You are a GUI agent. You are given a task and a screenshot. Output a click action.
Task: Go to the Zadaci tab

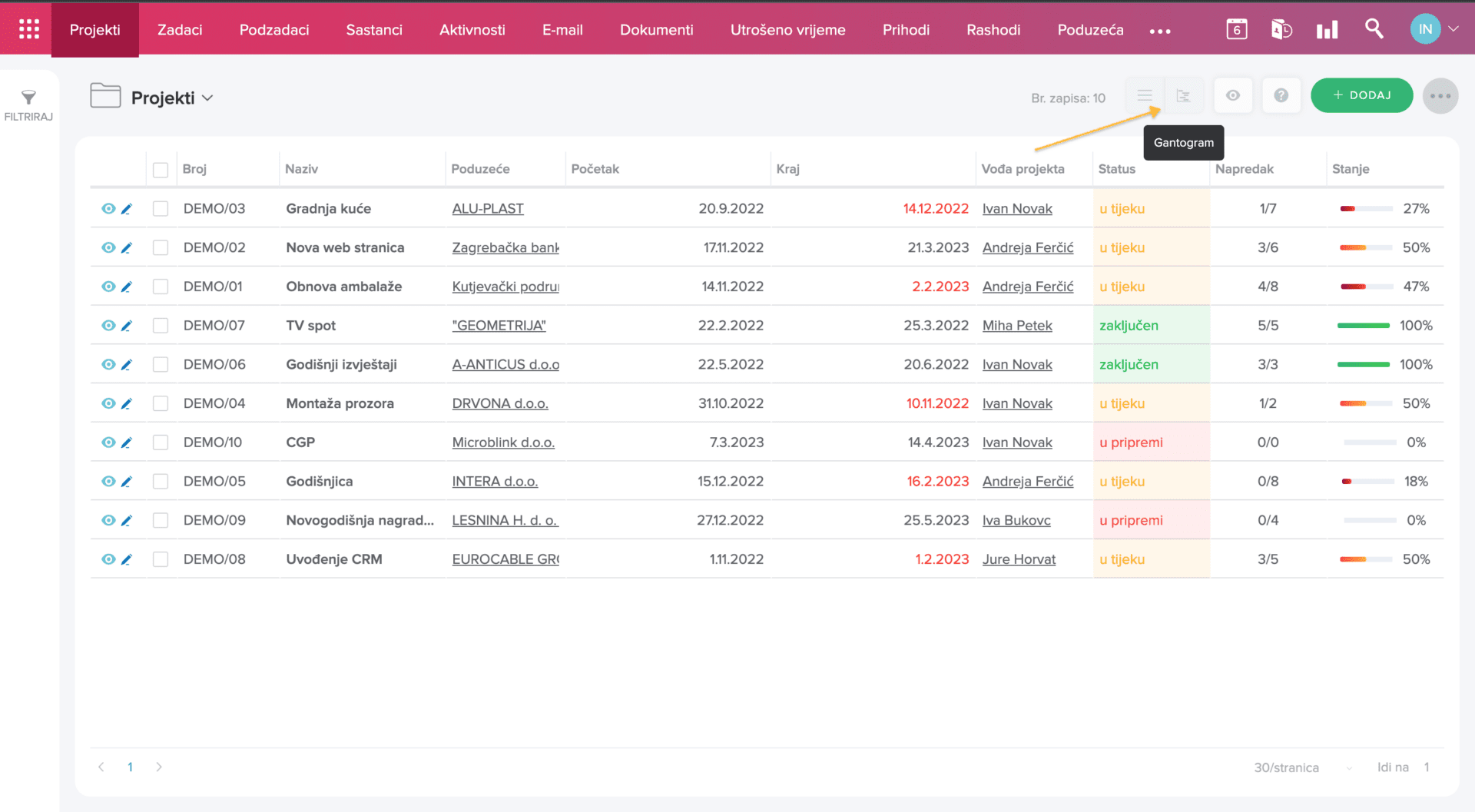(x=180, y=30)
